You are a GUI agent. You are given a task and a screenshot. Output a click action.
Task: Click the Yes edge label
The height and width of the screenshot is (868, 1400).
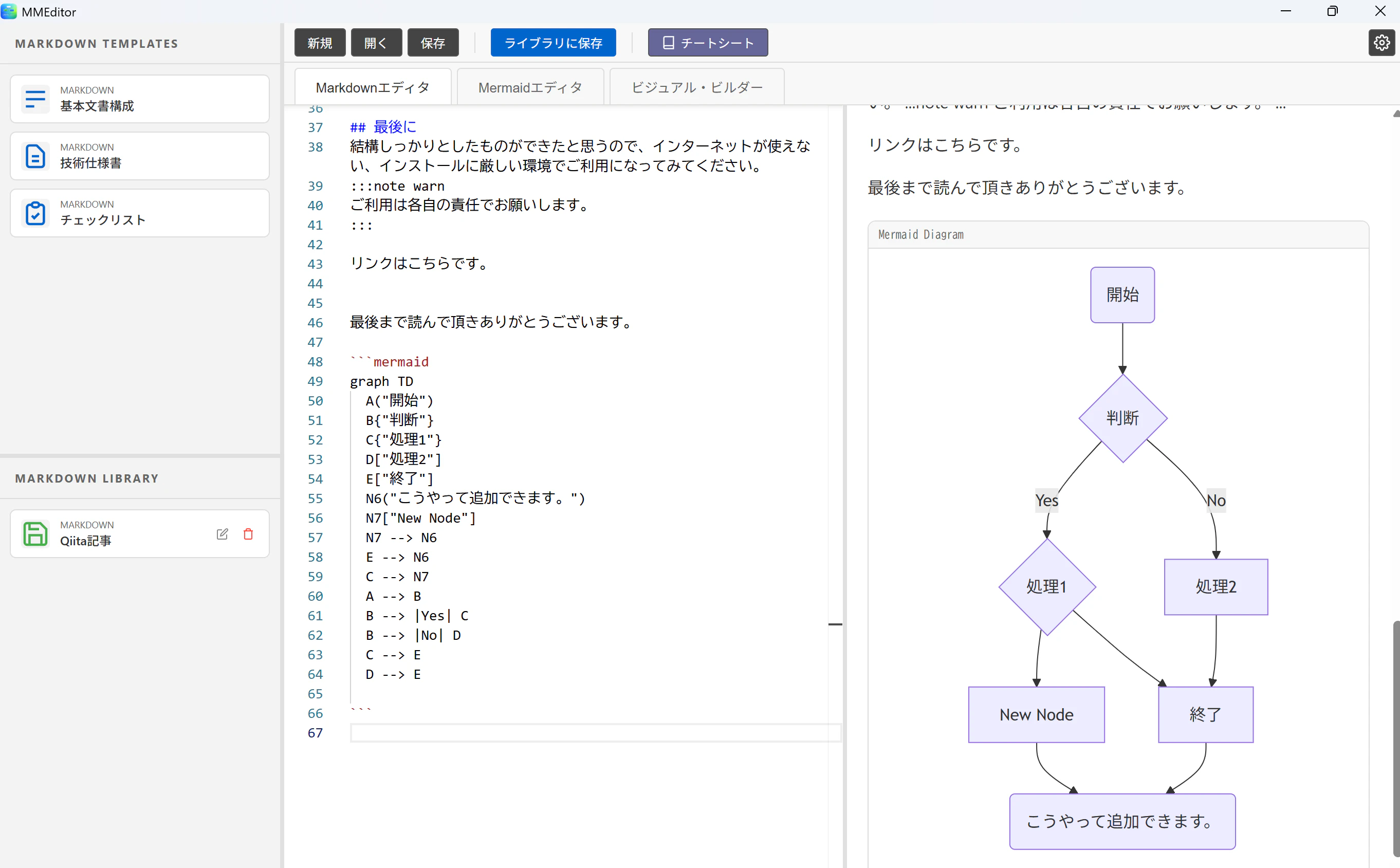(1046, 501)
